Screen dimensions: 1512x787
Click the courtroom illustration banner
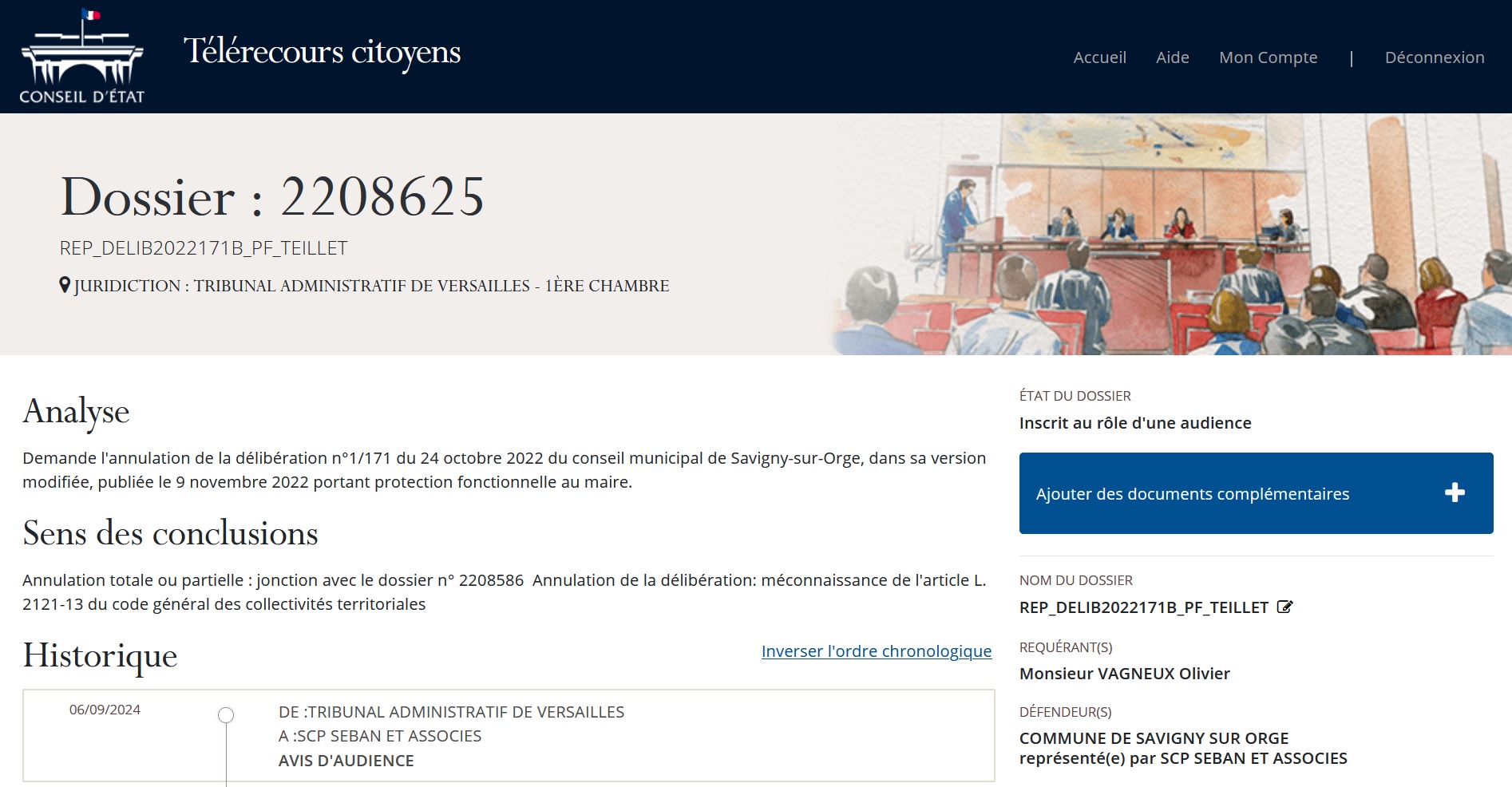tap(1166, 235)
